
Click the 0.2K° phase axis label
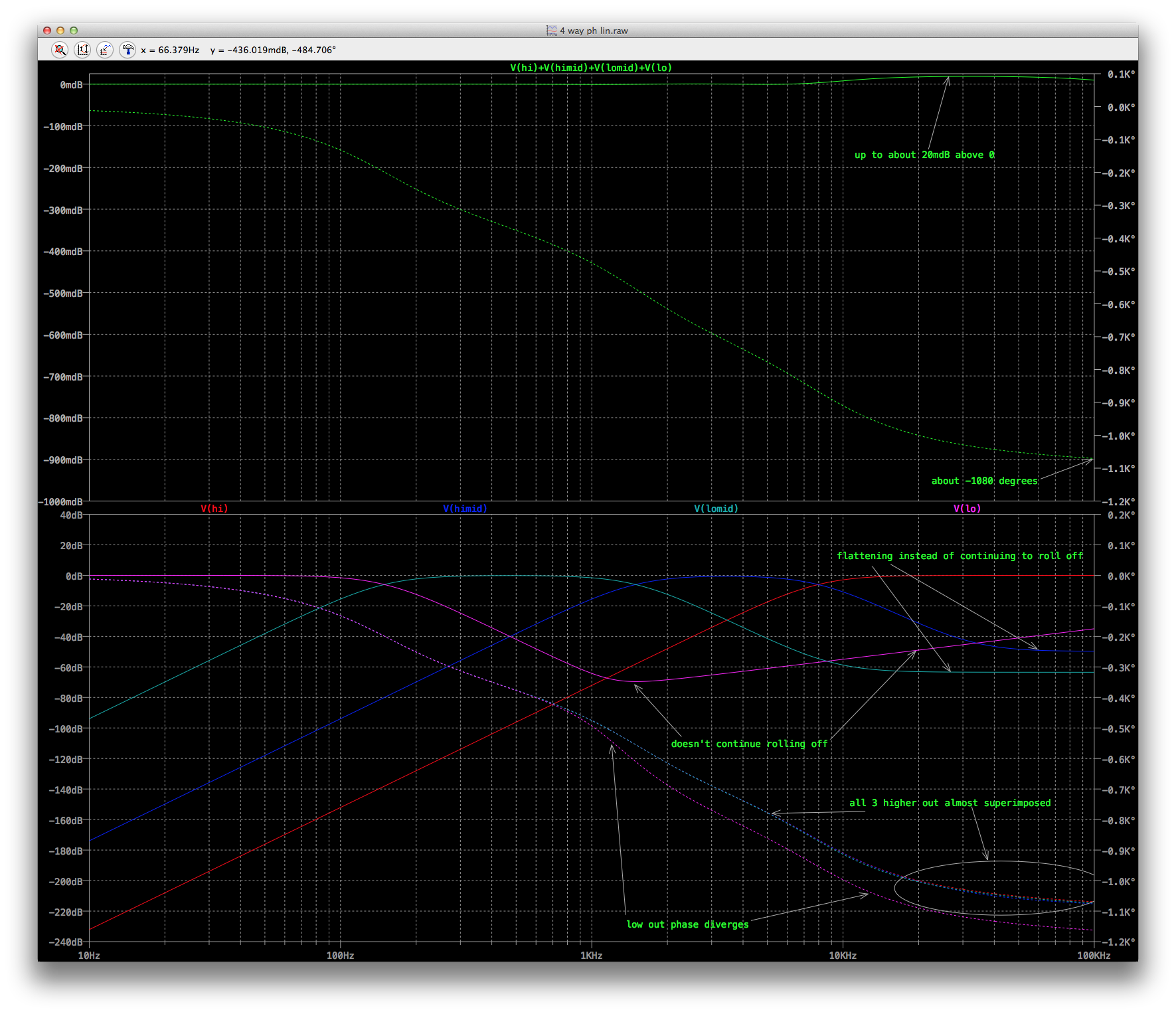click(1122, 515)
